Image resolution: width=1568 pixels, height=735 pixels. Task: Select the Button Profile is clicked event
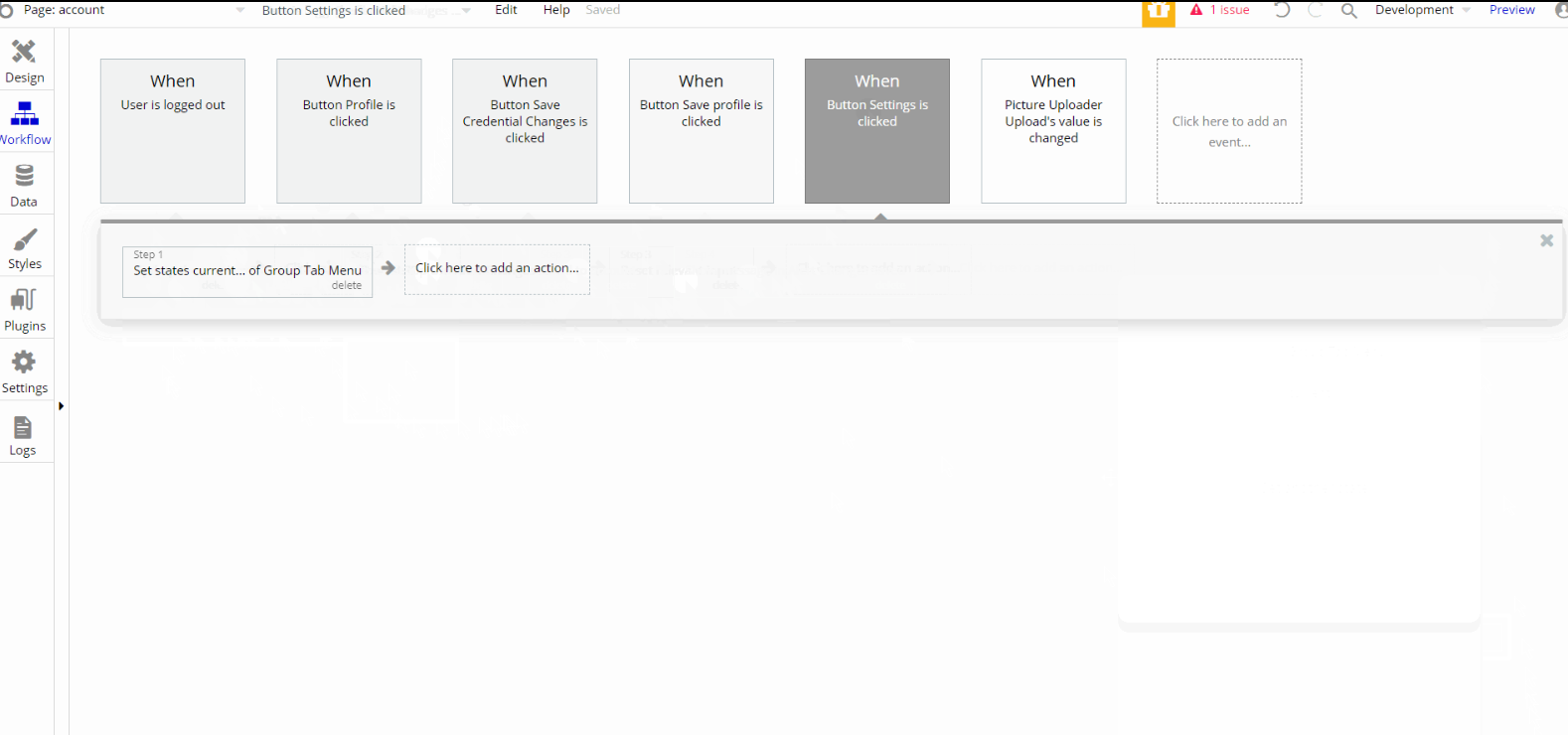(x=349, y=131)
